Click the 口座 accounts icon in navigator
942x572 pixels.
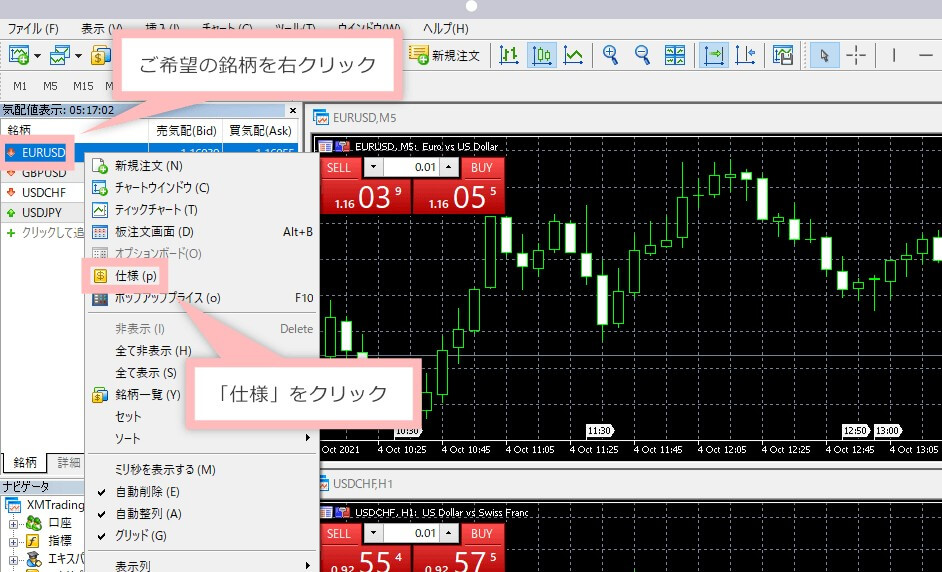tap(34, 523)
